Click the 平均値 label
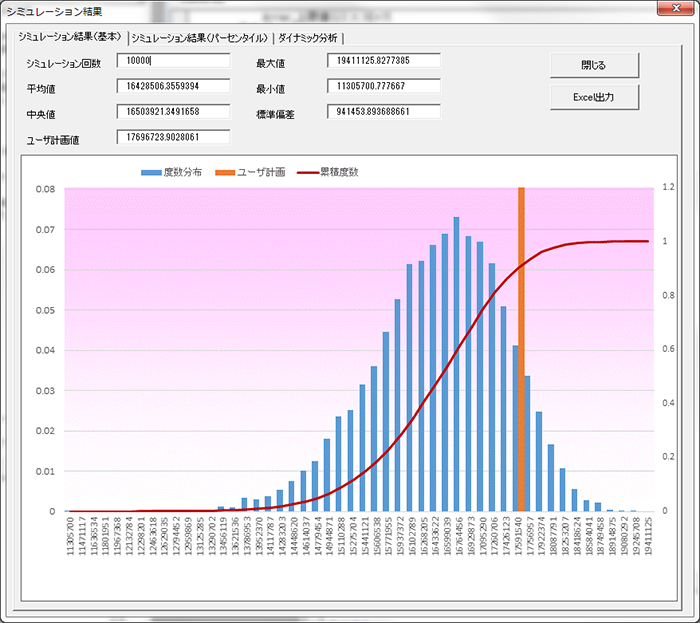The image size is (700, 623). tap(41, 89)
